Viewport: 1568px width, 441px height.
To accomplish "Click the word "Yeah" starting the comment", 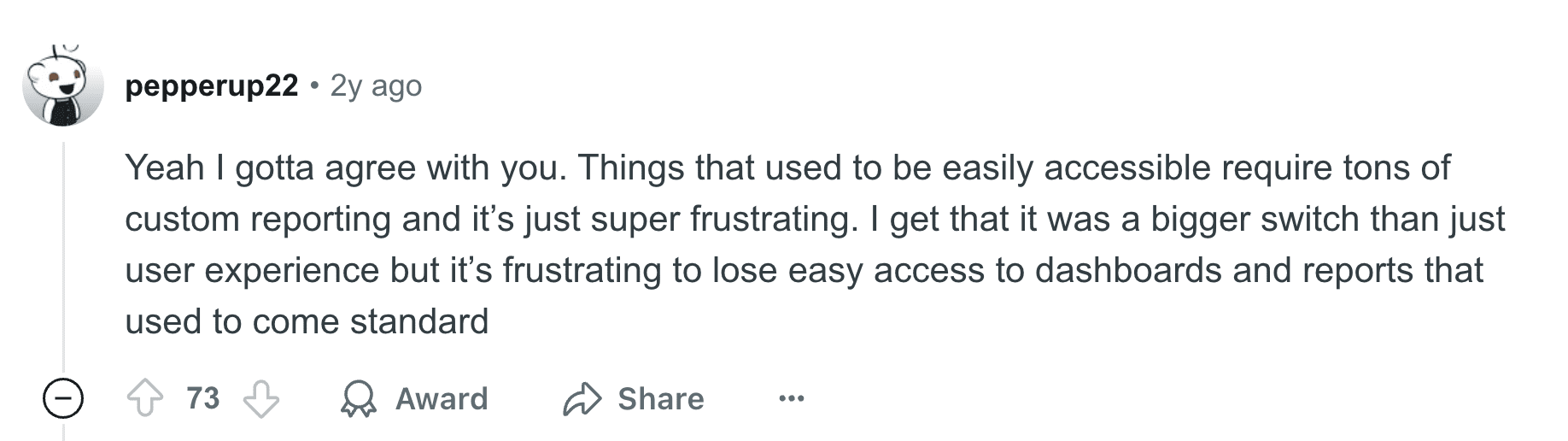I will [165, 168].
